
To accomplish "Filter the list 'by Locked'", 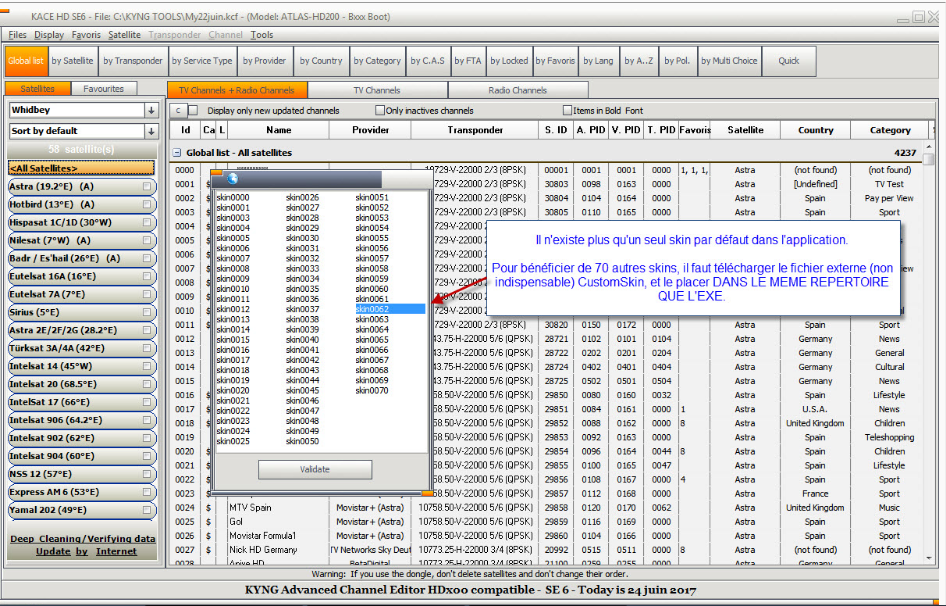I will click(x=509, y=61).
